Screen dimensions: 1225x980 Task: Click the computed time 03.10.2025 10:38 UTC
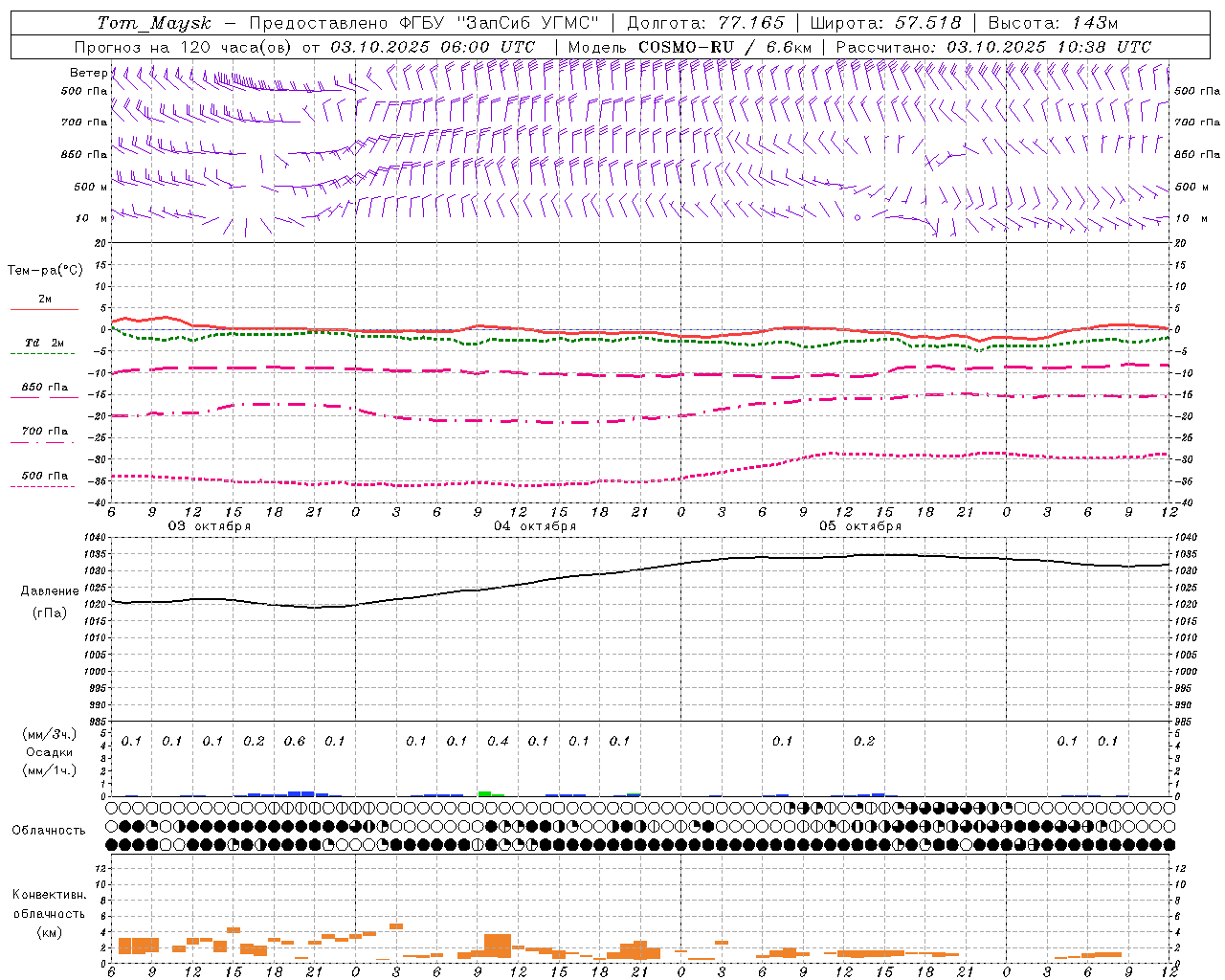(1049, 47)
